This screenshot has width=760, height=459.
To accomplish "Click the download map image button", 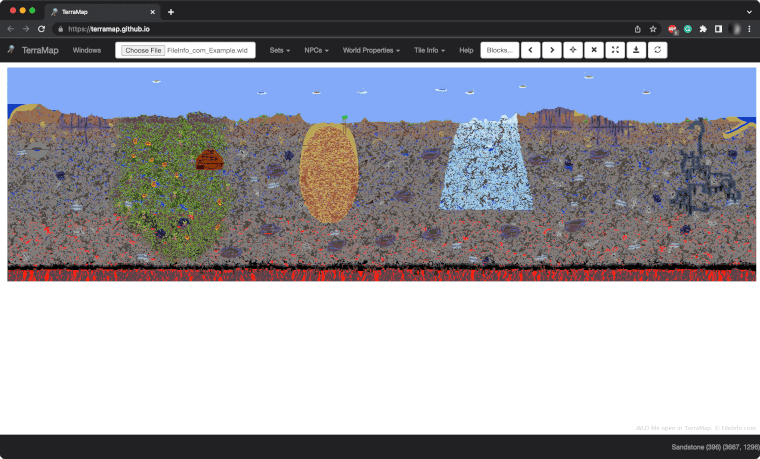I will [x=636, y=50].
